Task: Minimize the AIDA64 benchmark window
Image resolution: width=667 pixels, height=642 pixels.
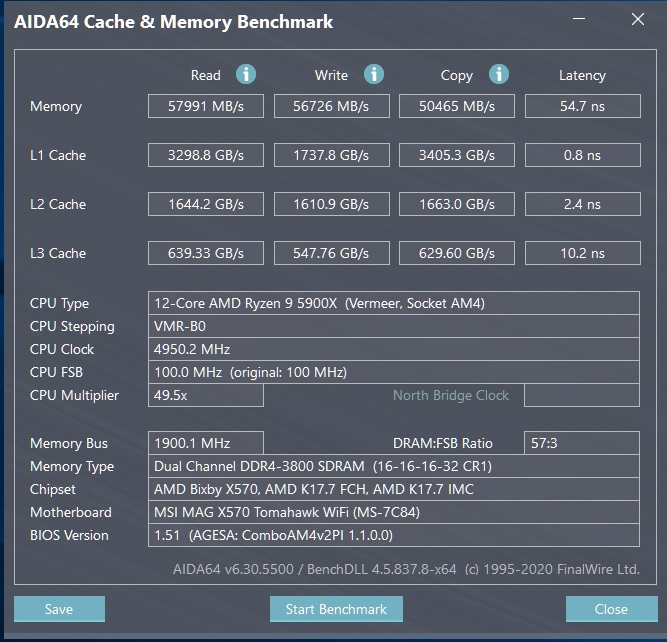Action: coord(579,19)
